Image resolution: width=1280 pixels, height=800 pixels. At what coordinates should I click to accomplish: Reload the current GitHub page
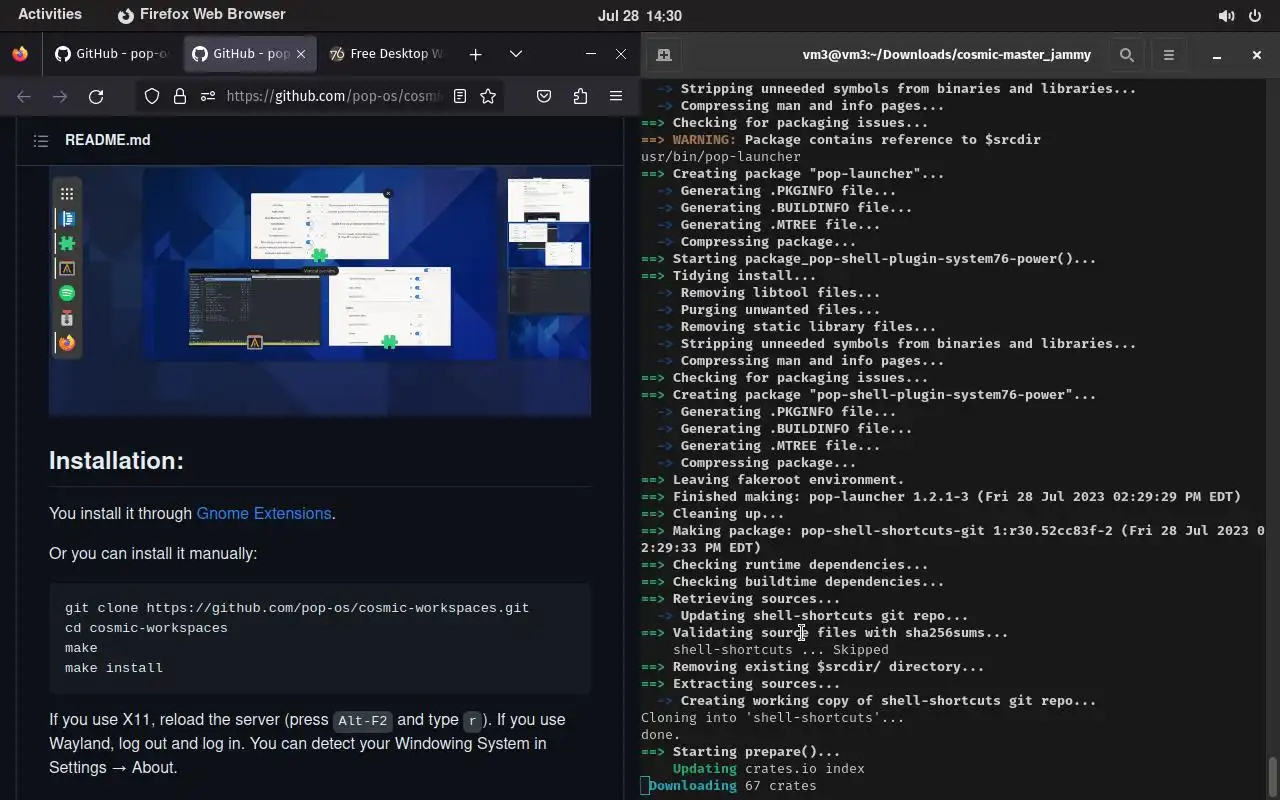tap(96, 96)
